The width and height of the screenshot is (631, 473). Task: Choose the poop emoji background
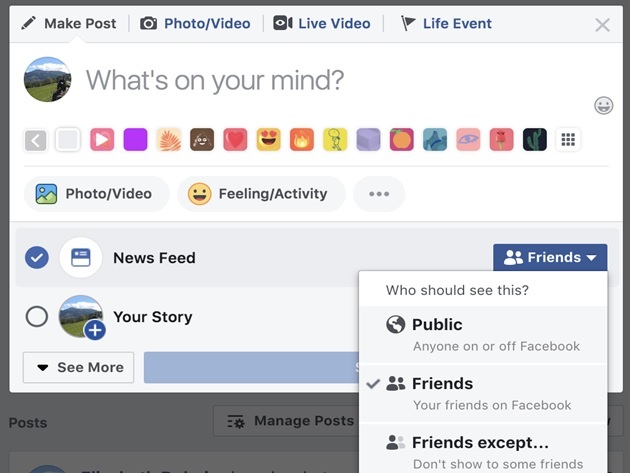(202, 140)
